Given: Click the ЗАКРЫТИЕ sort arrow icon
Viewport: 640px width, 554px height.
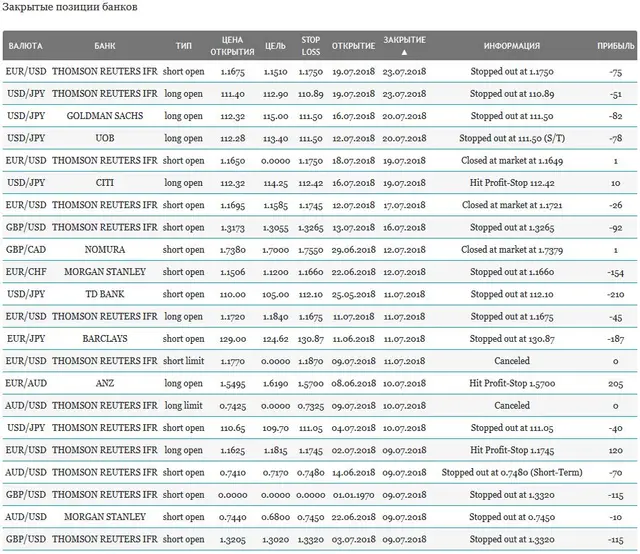Looking at the screenshot, I should click(404, 52).
